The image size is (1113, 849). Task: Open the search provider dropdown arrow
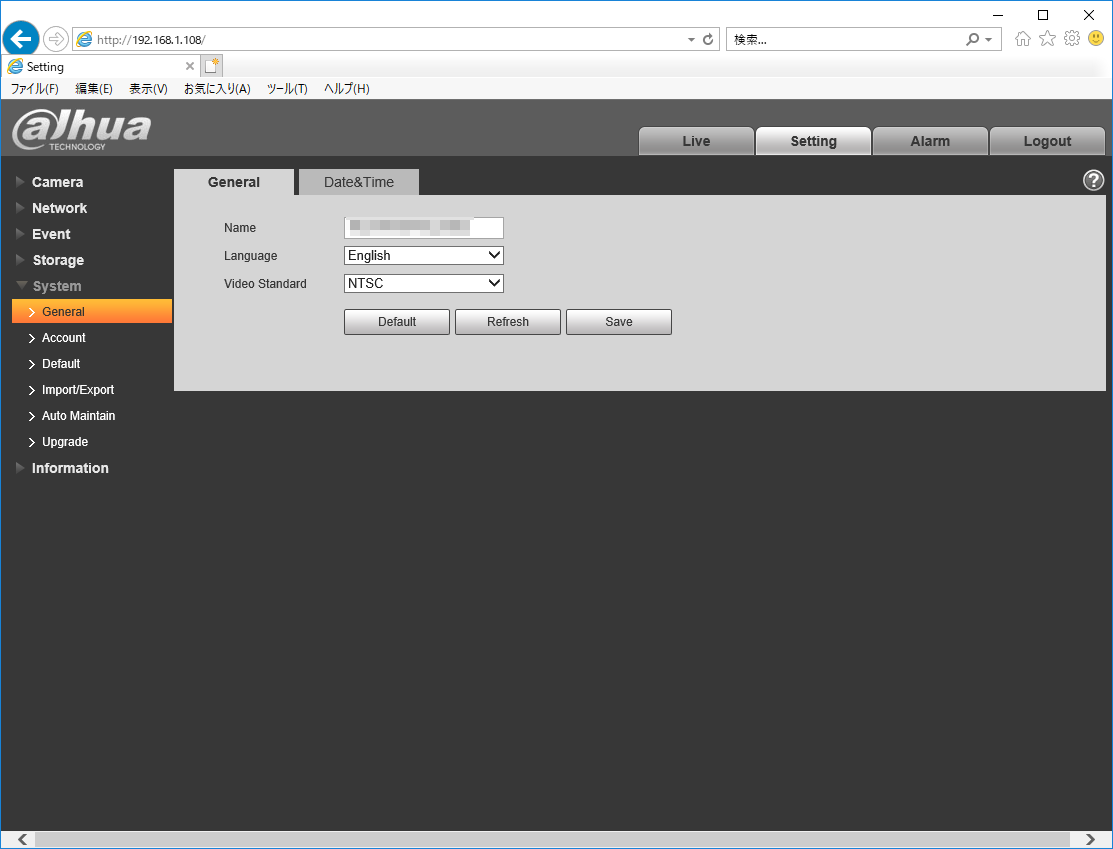point(988,40)
